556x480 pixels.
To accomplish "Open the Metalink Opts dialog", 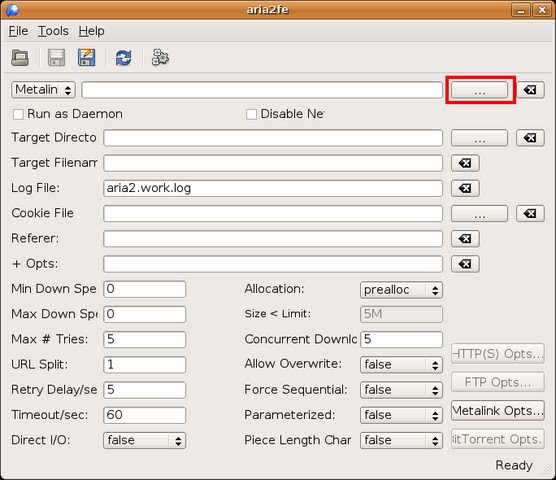I will (x=498, y=411).
